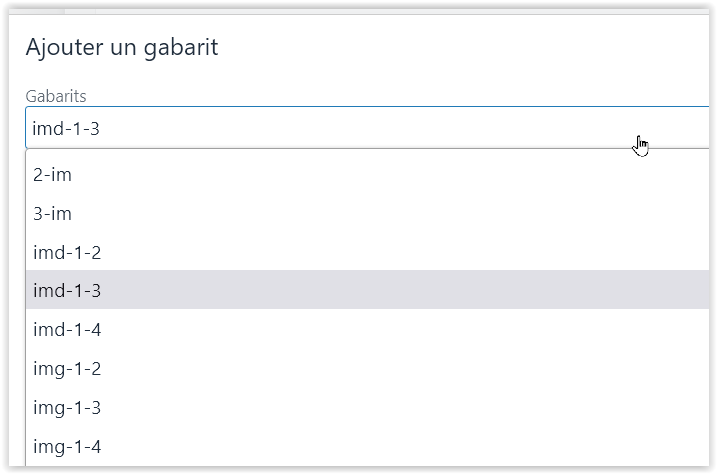Image resolution: width=717 pixels, height=474 pixels.
Task: Click the imd-1-3 text in Gabarits field
Action: (x=66, y=128)
